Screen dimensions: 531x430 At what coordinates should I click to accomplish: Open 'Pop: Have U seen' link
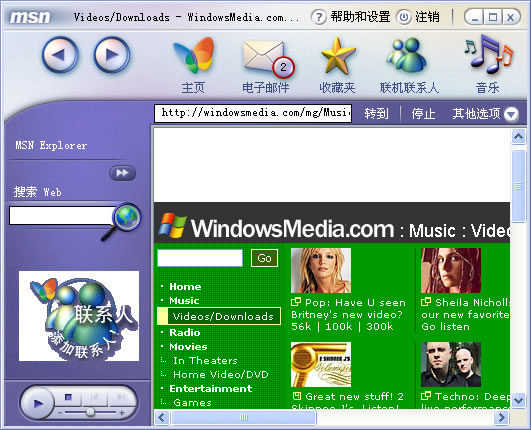tap(355, 302)
